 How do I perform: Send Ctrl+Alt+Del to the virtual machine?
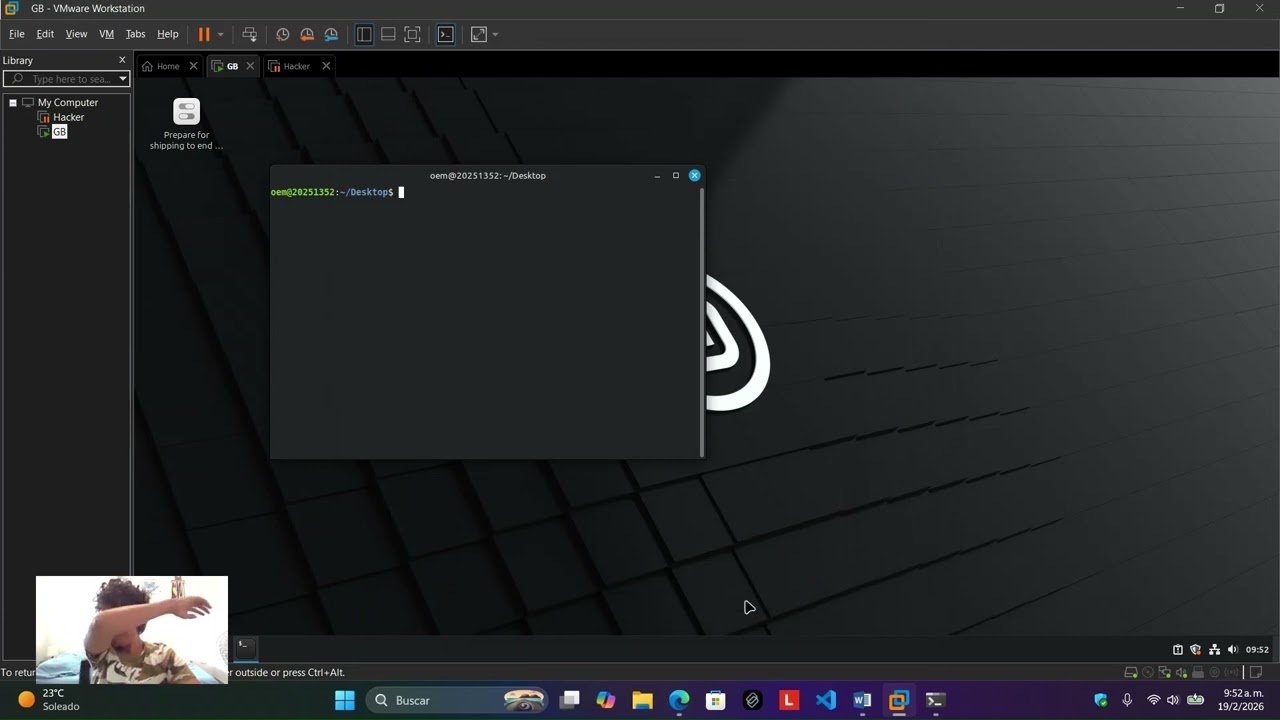pyautogui.click(x=250, y=34)
